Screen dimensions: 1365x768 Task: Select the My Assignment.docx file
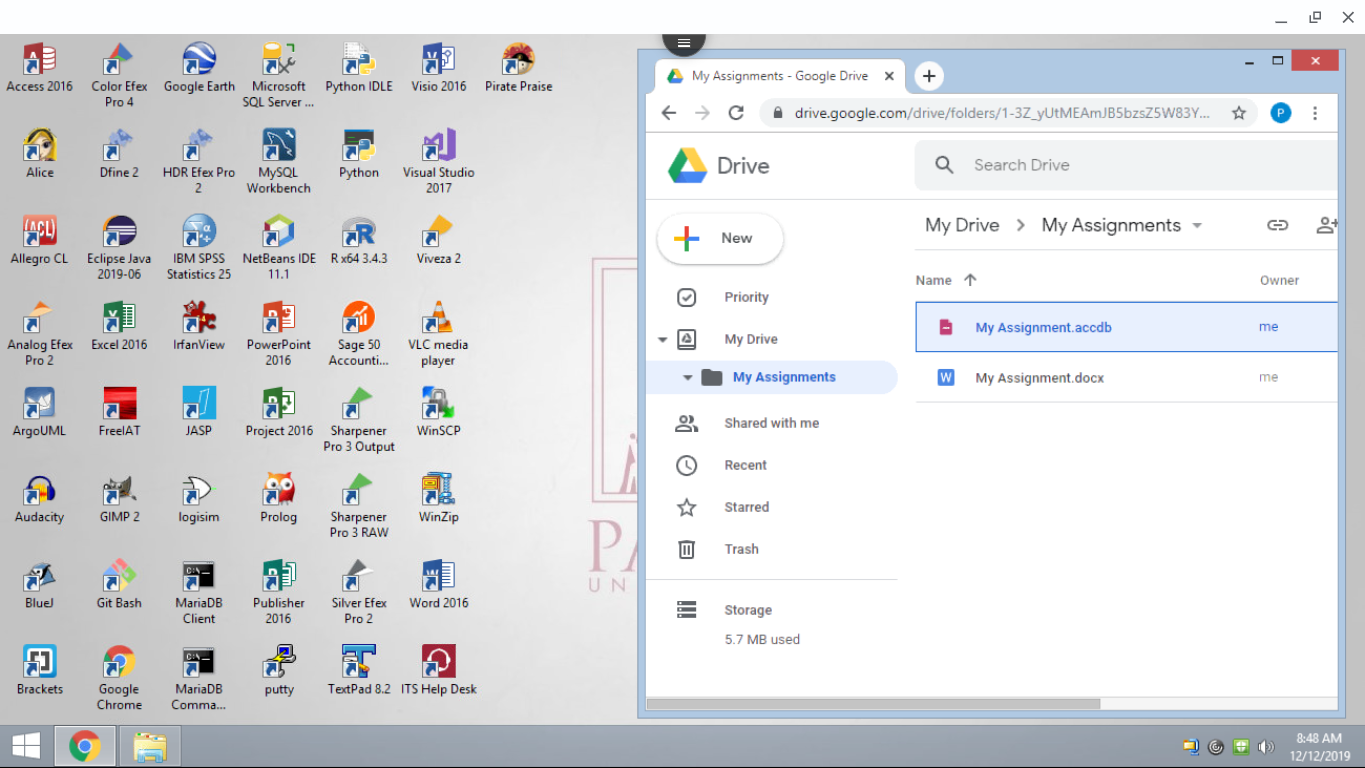point(1126,377)
